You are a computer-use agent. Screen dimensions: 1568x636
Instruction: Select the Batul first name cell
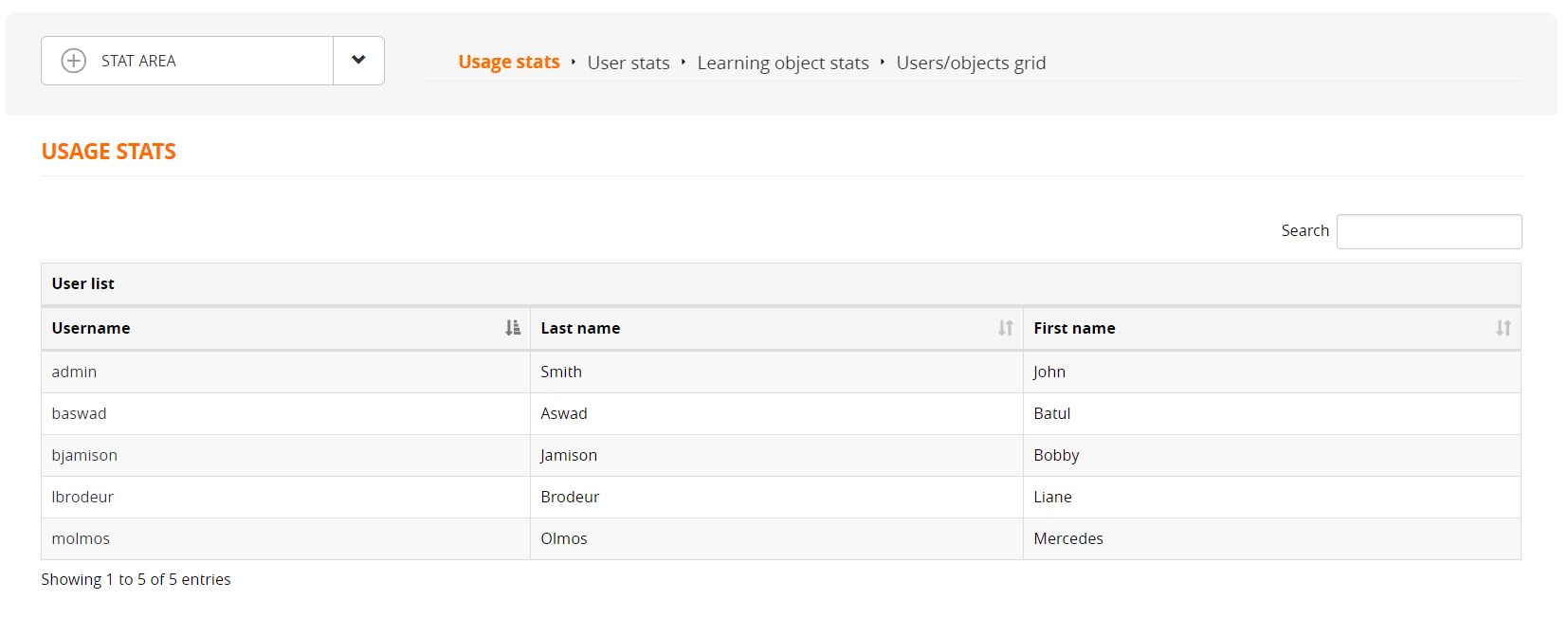pyautogui.click(x=1272, y=413)
